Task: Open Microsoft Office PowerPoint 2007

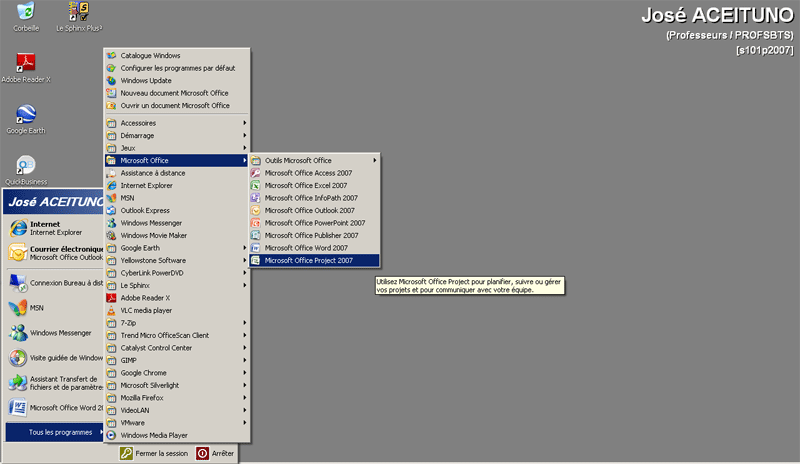Action: point(314,223)
